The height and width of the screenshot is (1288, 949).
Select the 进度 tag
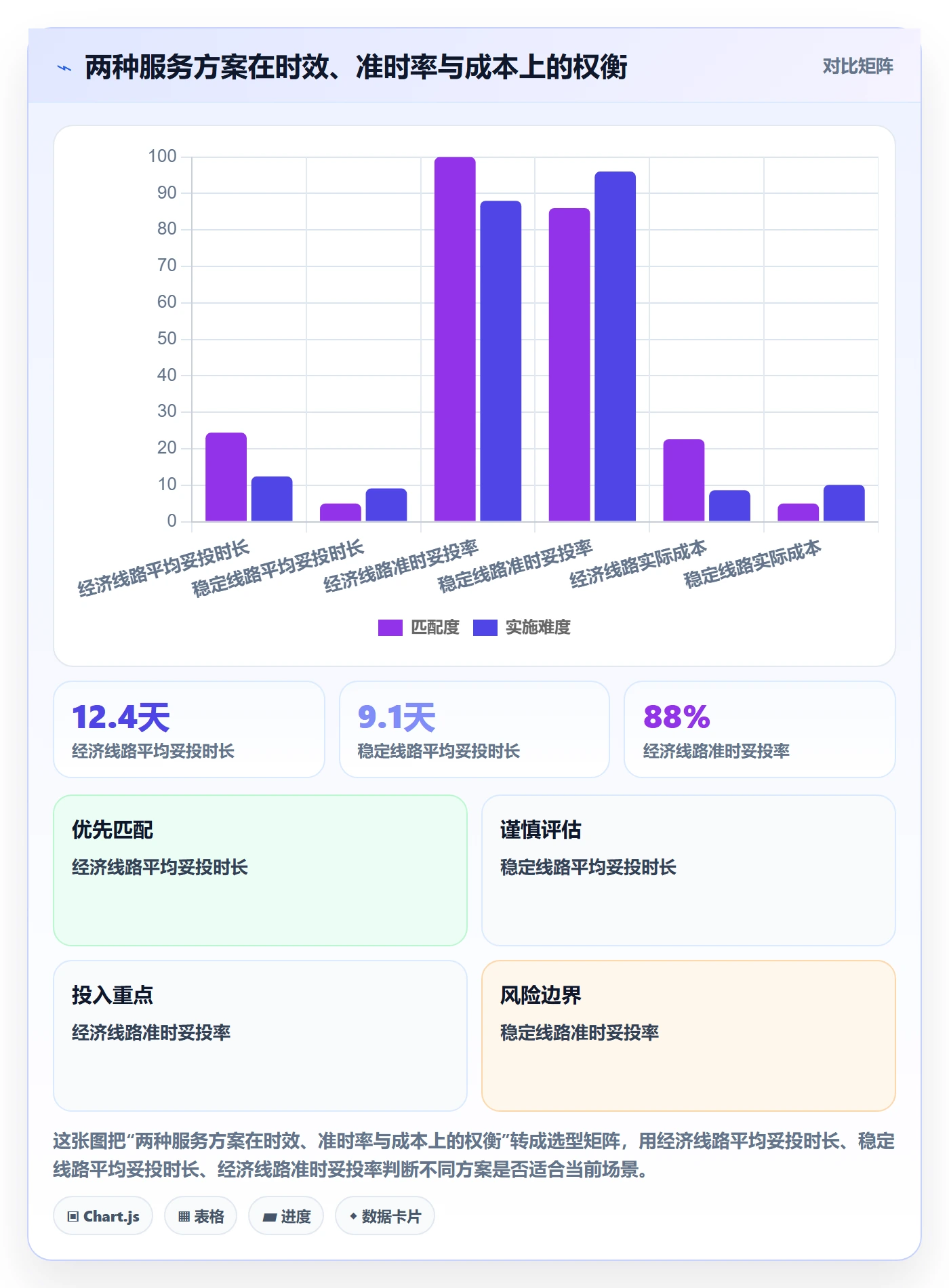(x=286, y=1216)
